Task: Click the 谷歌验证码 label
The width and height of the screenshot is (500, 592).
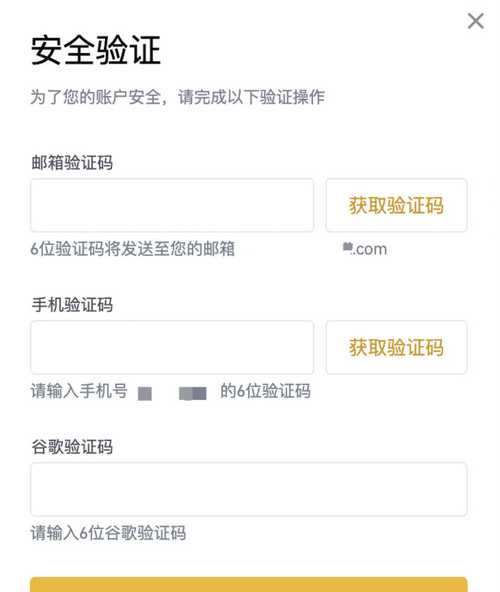Action: (x=72, y=447)
